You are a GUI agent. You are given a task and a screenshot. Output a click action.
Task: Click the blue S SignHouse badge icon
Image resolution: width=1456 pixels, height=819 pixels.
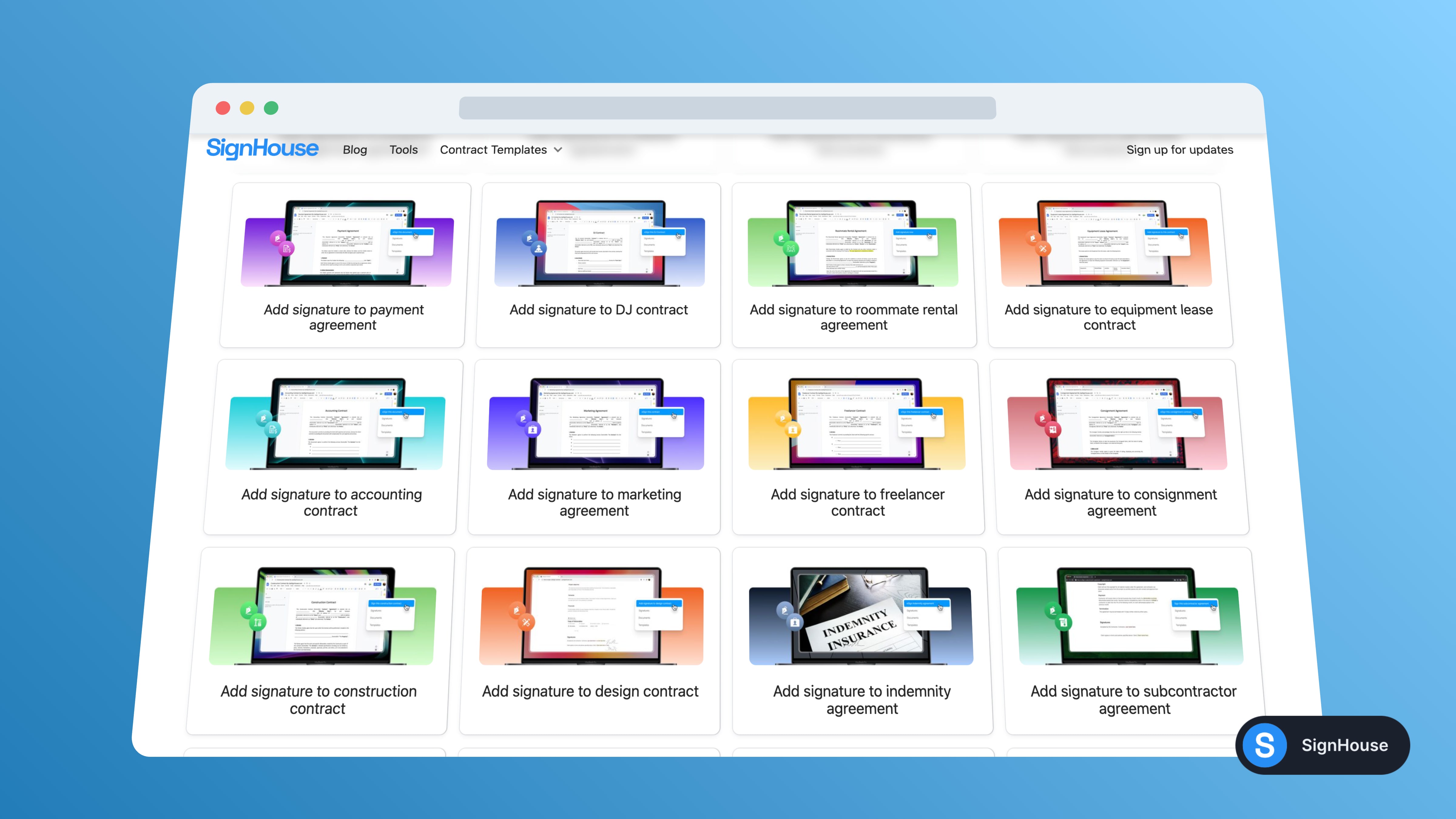click(1264, 745)
